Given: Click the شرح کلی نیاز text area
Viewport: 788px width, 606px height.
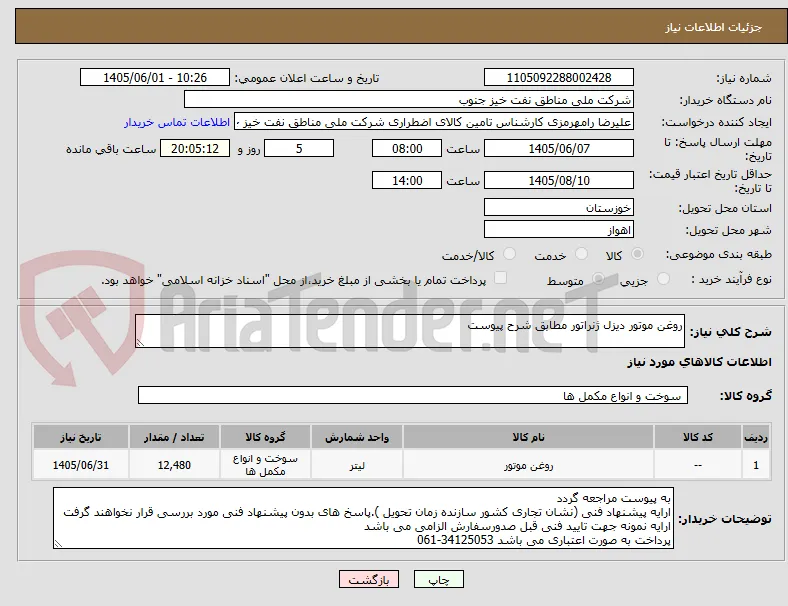Looking at the screenshot, I should 410,331.
